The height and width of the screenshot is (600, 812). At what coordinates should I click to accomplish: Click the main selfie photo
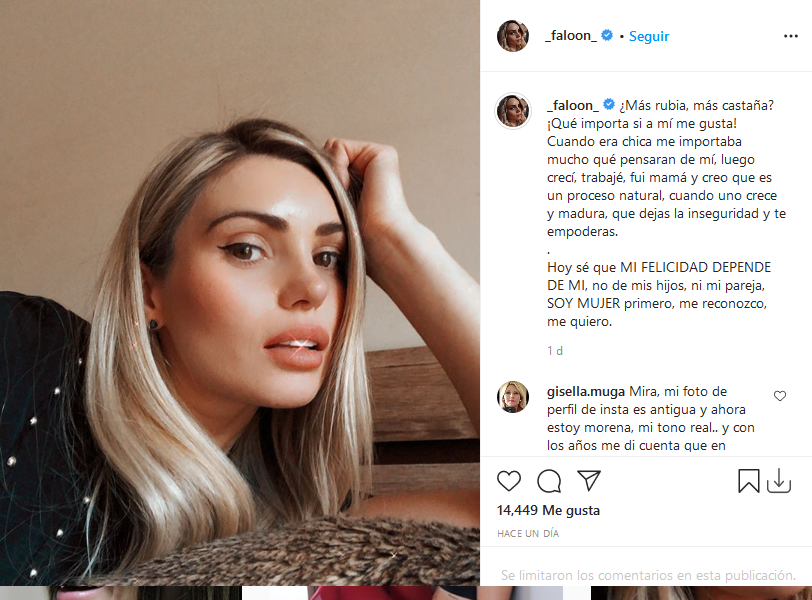click(x=240, y=293)
